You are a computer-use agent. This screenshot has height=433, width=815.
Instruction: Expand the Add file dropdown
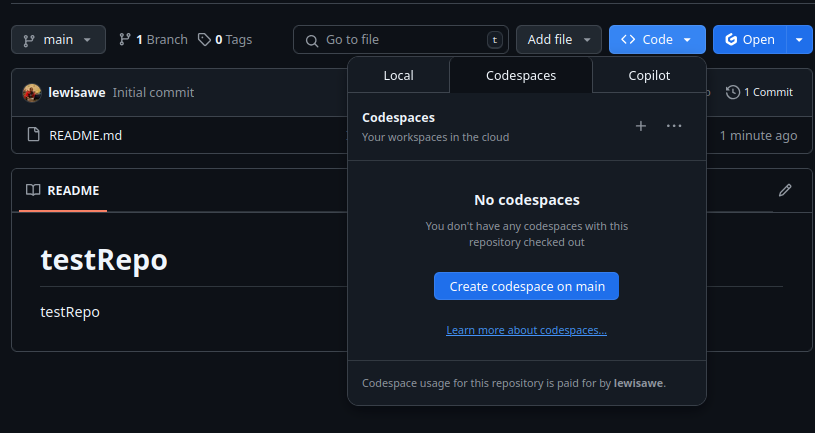pyautogui.click(x=559, y=40)
